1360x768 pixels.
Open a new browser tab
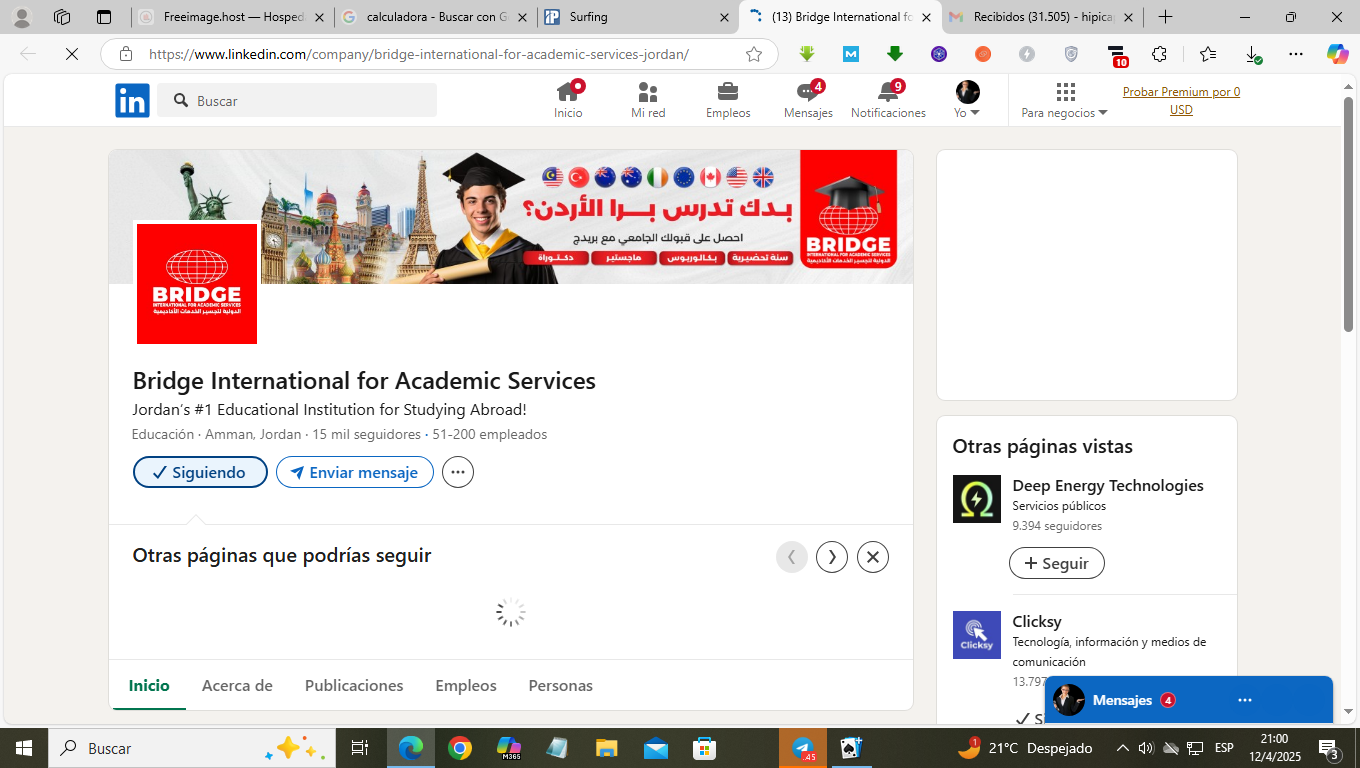click(x=1165, y=17)
